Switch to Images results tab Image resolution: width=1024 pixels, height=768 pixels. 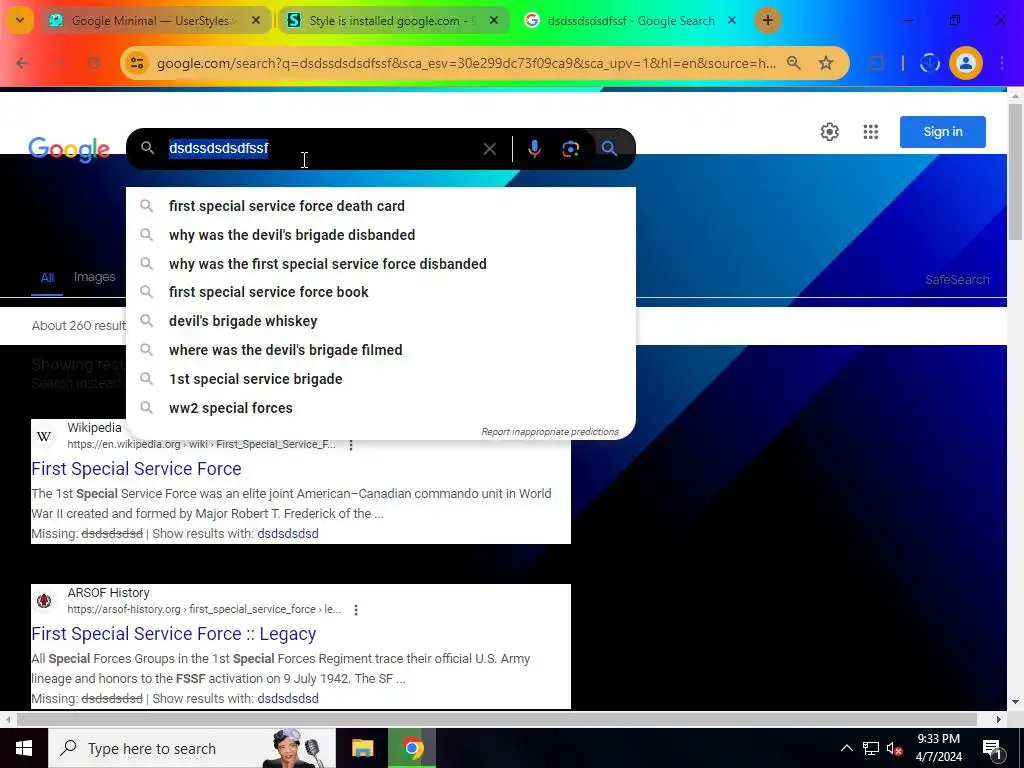(95, 277)
